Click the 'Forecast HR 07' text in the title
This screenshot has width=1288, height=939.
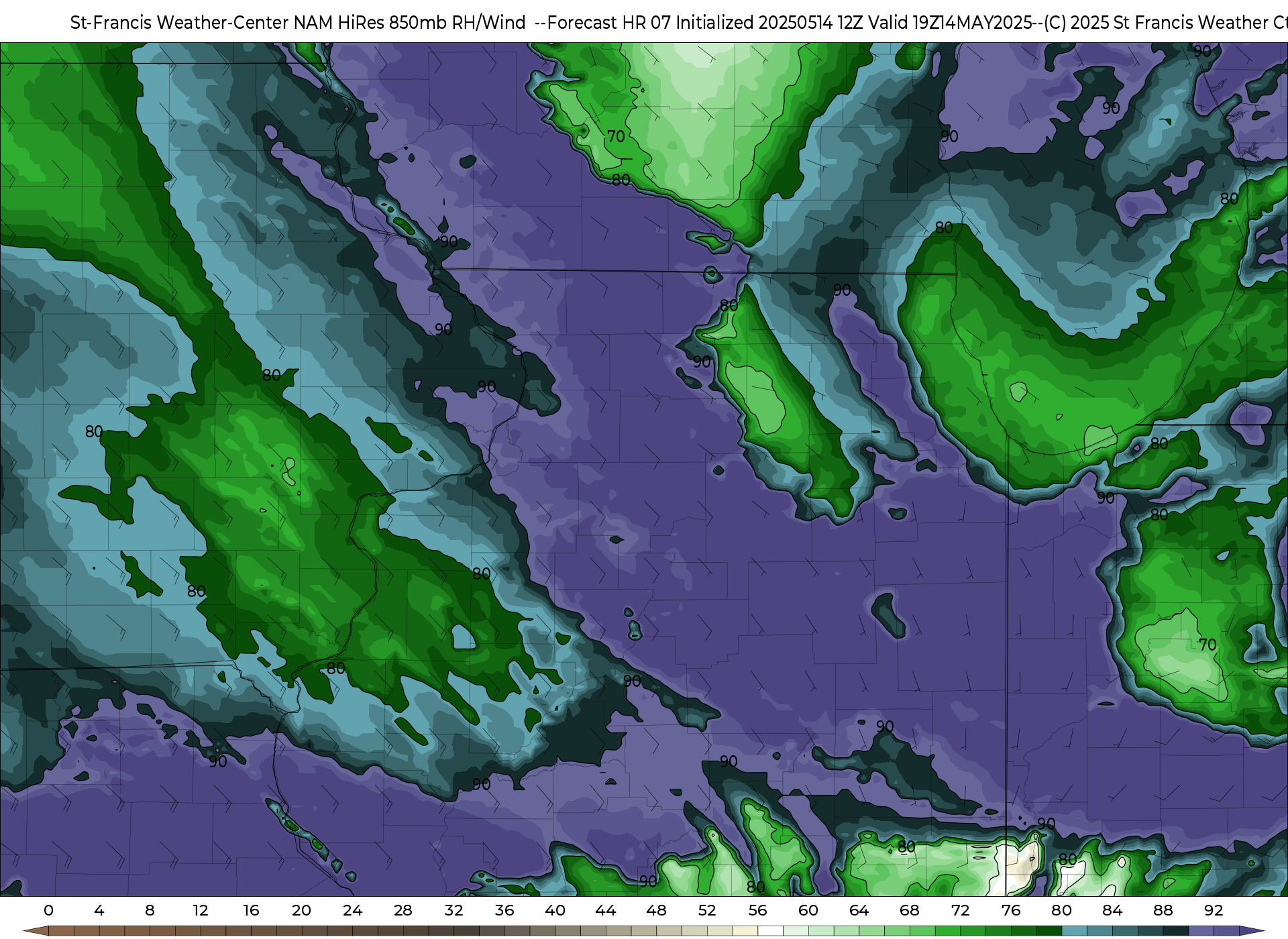(x=609, y=23)
